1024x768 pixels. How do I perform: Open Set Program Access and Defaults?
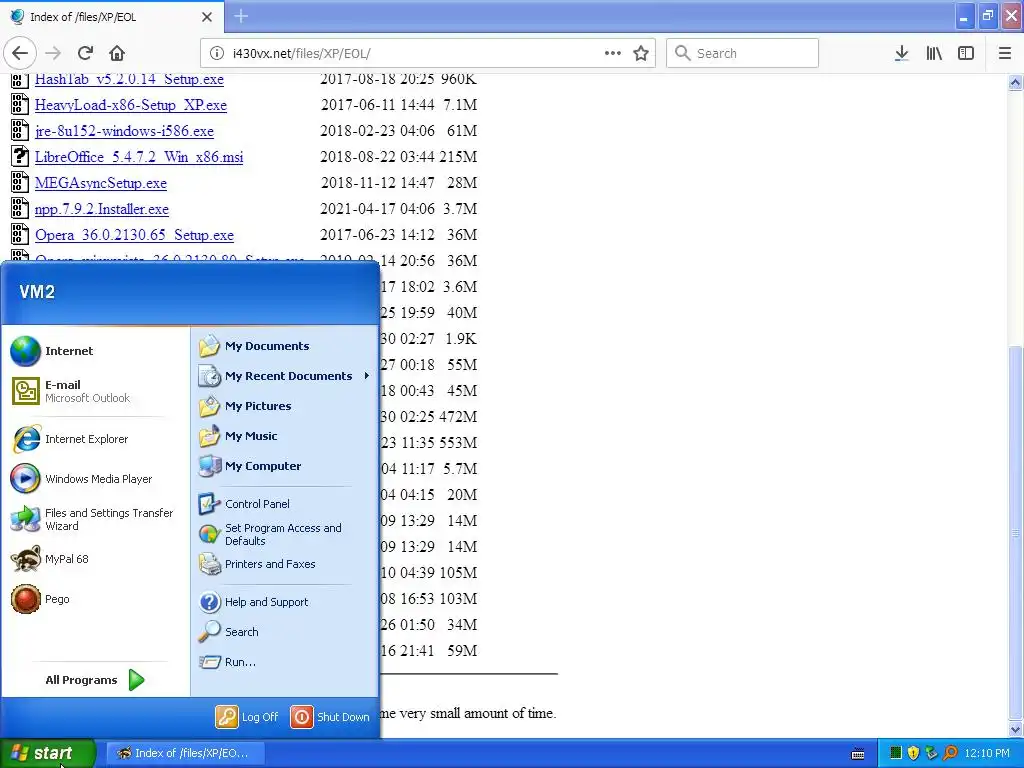(x=285, y=534)
